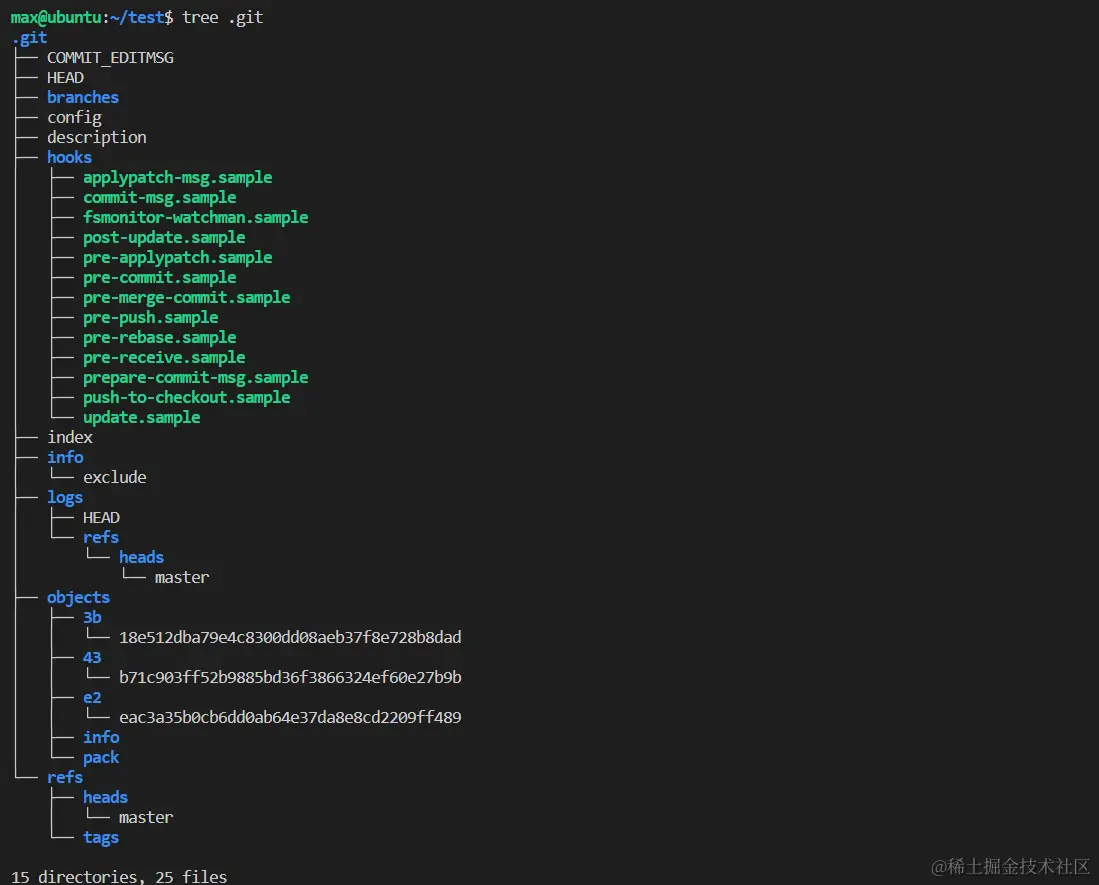Click pre-applypatch.sample hook file
This screenshot has height=885, width=1099.
(x=177, y=257)
